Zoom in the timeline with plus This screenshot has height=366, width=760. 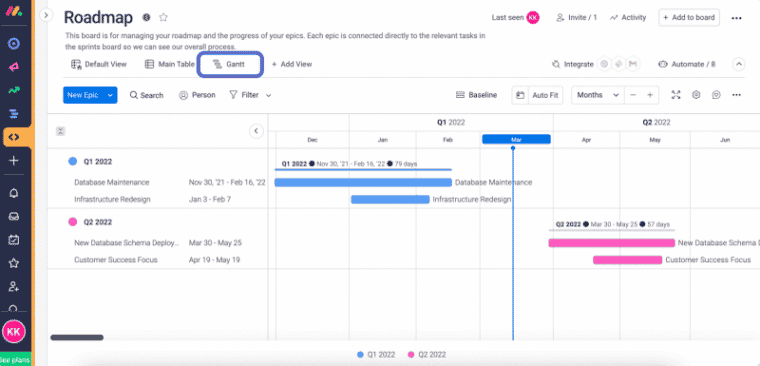650,95
